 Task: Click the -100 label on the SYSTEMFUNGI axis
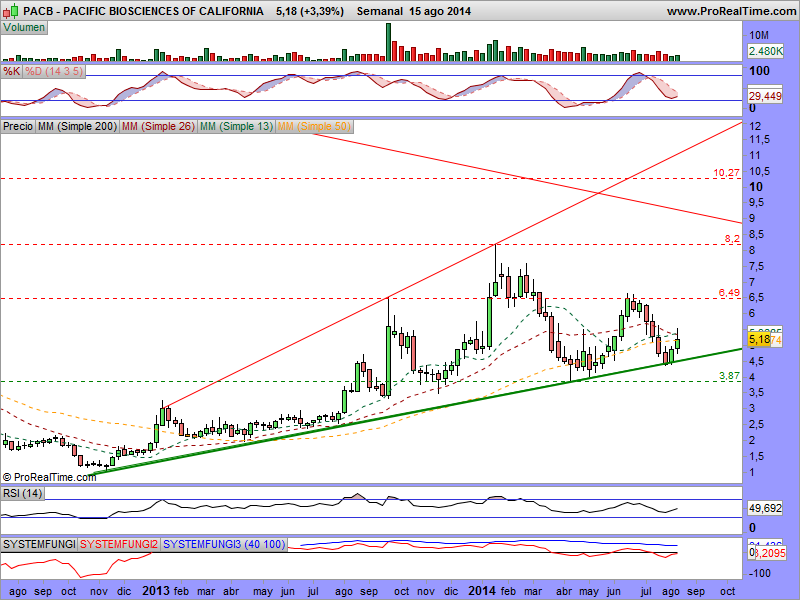[758, 573]
